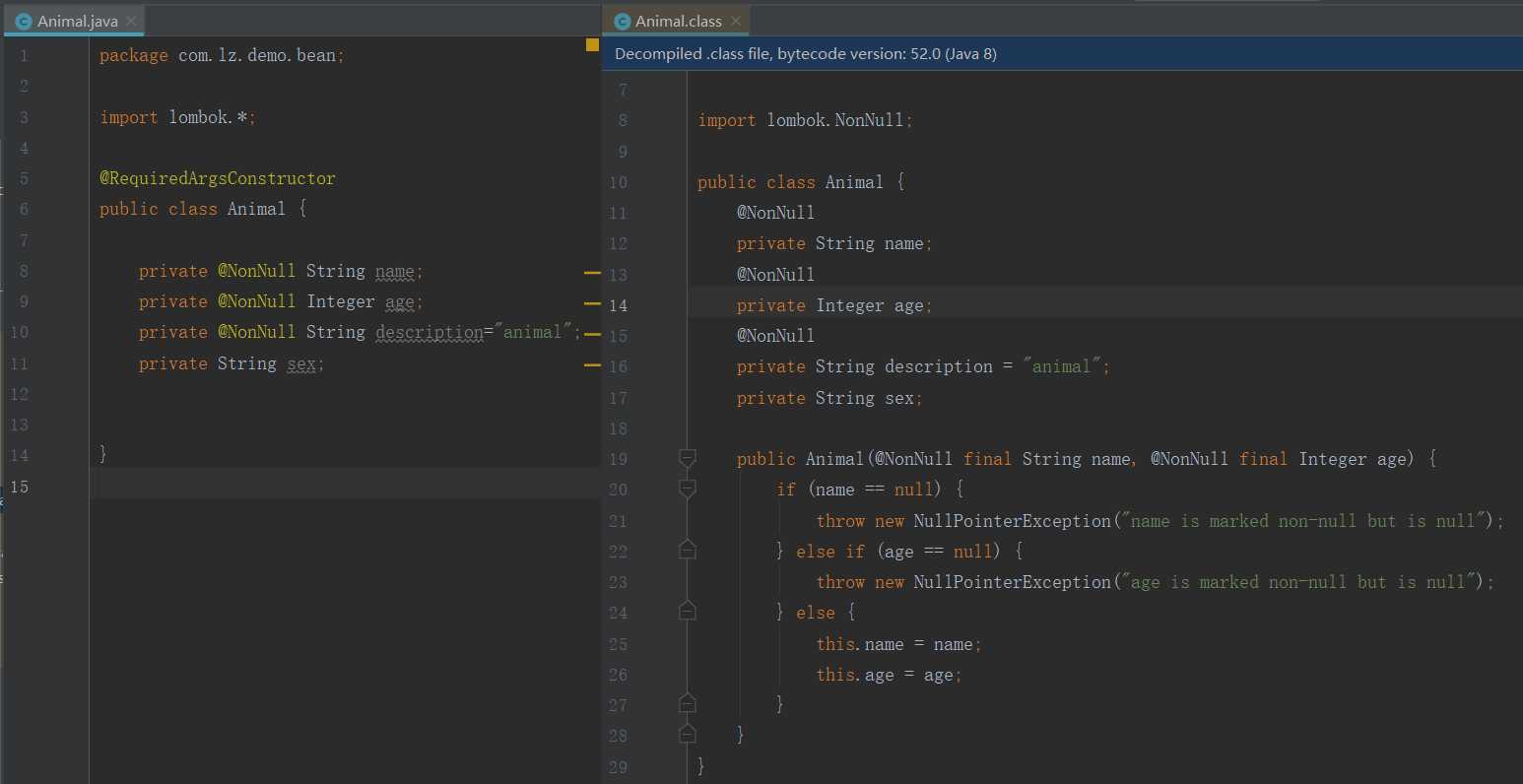Click the warning stripe beside the name field line
Image resolution: width=1523 pixels, height=784 pixels.
[x=592, y=272]
